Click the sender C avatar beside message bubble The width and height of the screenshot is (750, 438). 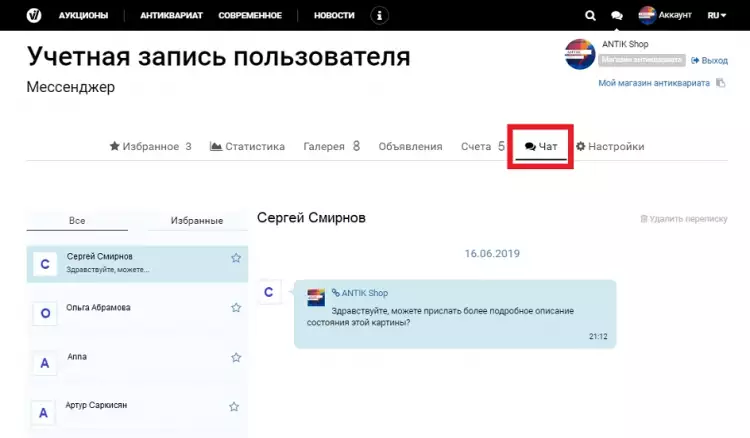(269, 292)
